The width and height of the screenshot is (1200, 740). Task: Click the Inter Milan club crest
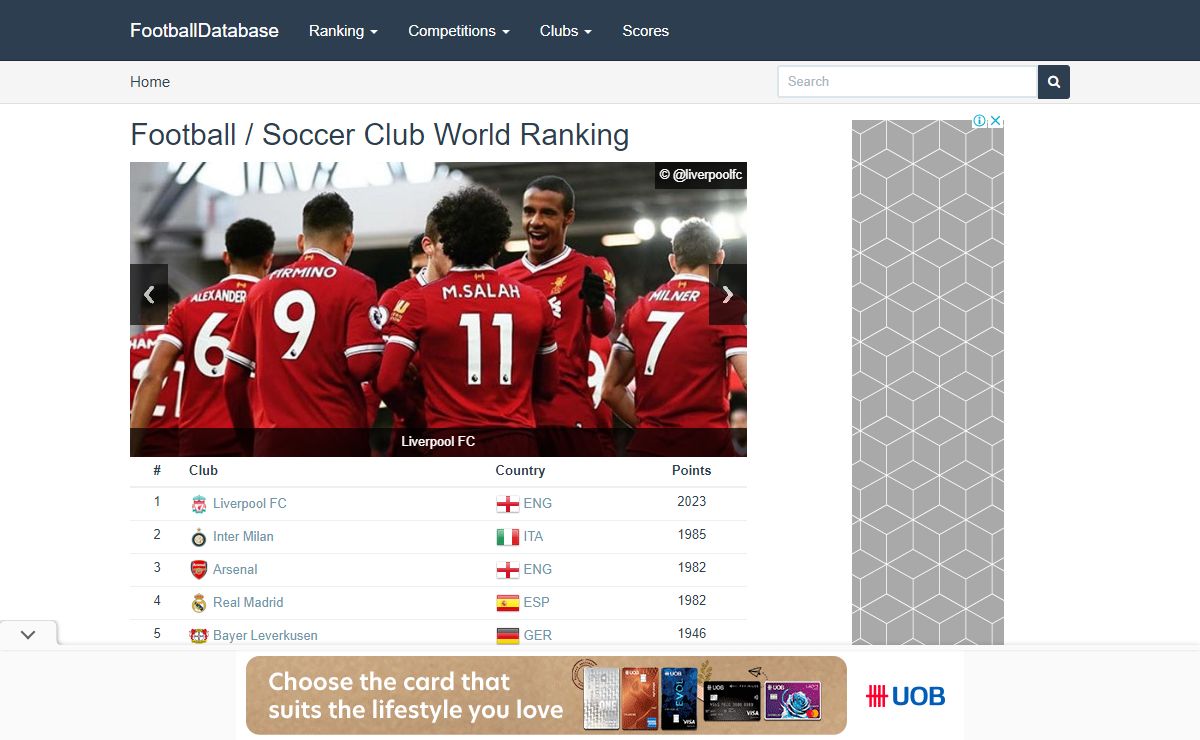[199, 537]
